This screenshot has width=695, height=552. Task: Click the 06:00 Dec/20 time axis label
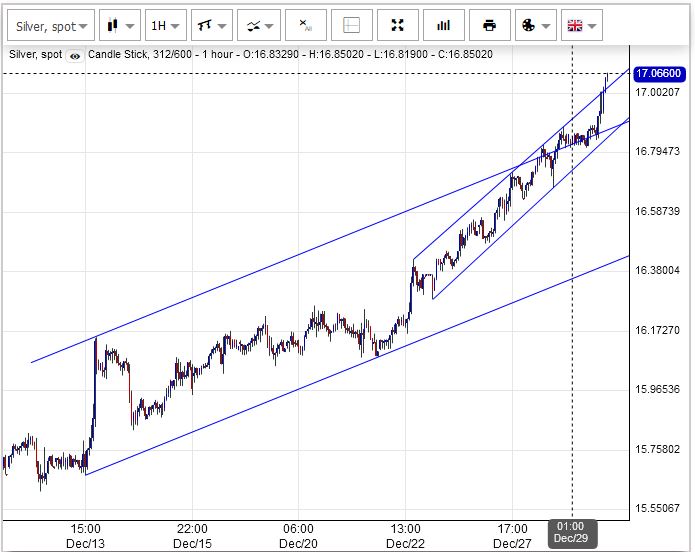298,536
